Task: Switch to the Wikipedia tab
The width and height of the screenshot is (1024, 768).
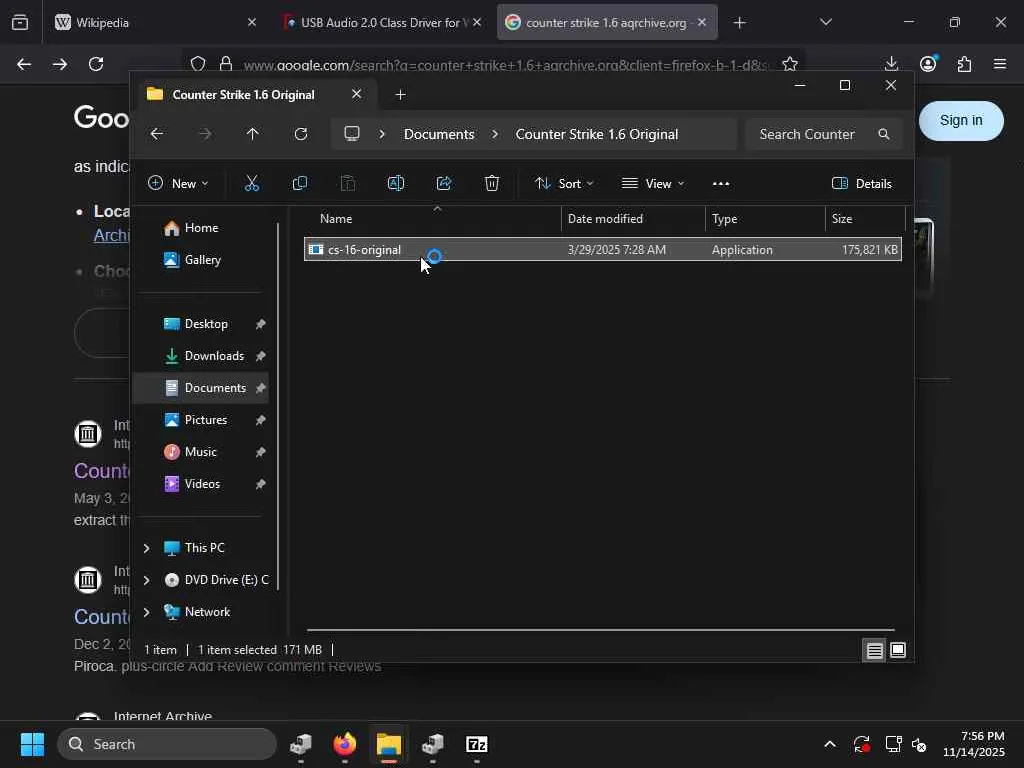Action: pyautogui.click(x=155, y=22)
